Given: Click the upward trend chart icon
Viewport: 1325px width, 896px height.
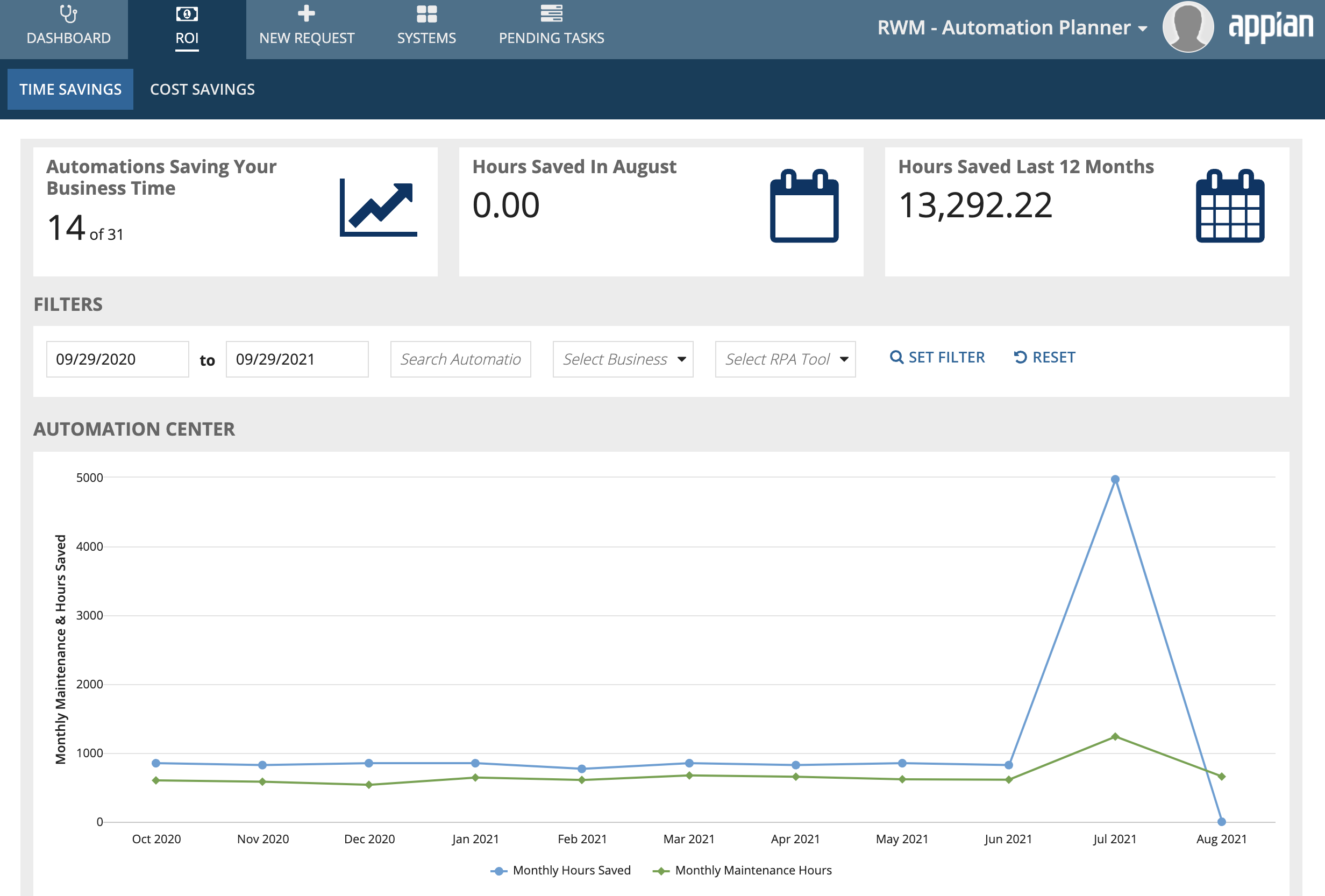Looking at the screenshot, I should tap(379, 208).
